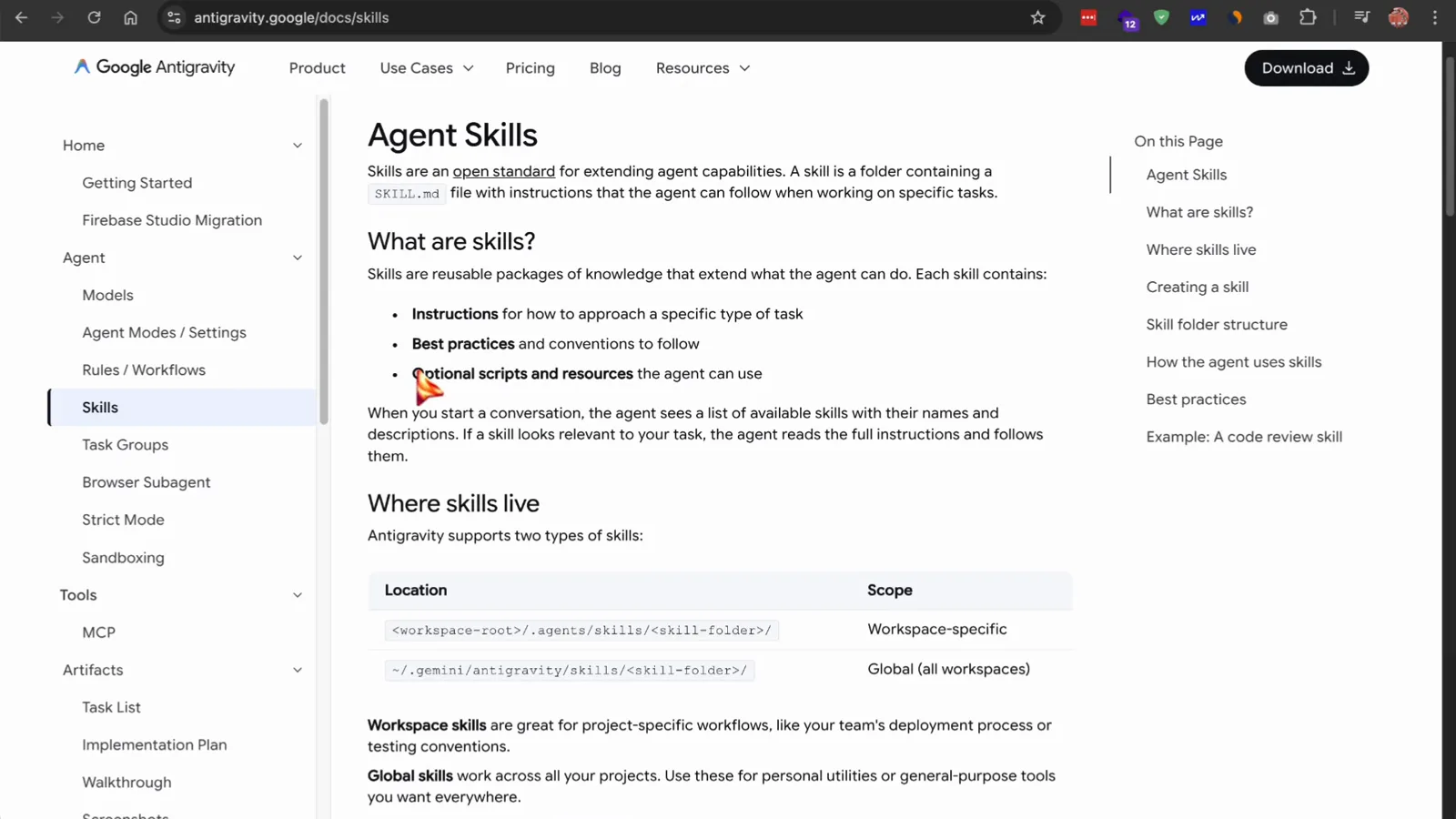
Task: Click the workspace-root skills path cell
Action: 581,630
